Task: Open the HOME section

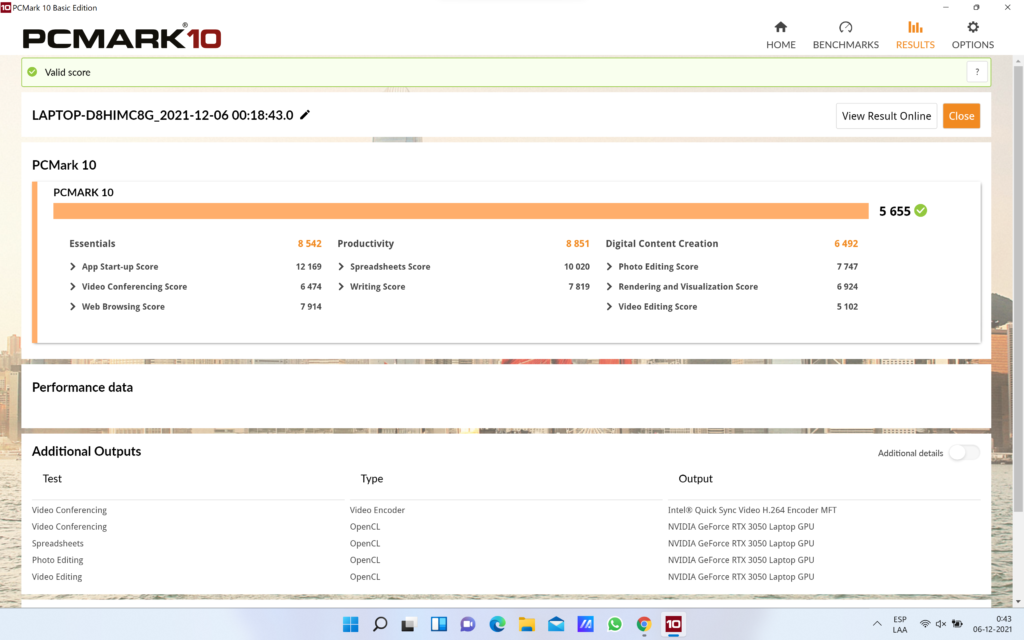Action: coord(781,34)
